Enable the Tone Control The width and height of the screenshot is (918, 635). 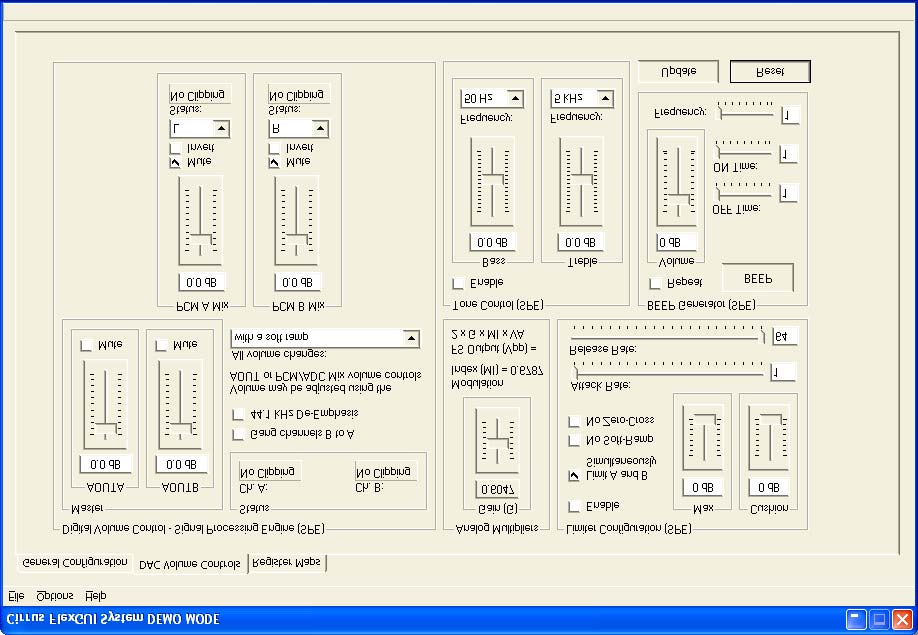coord(458,284)
